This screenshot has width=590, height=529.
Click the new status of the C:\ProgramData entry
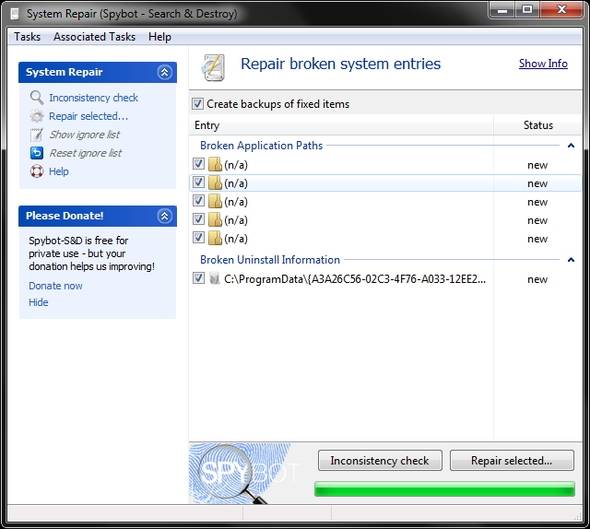(537, 279)
